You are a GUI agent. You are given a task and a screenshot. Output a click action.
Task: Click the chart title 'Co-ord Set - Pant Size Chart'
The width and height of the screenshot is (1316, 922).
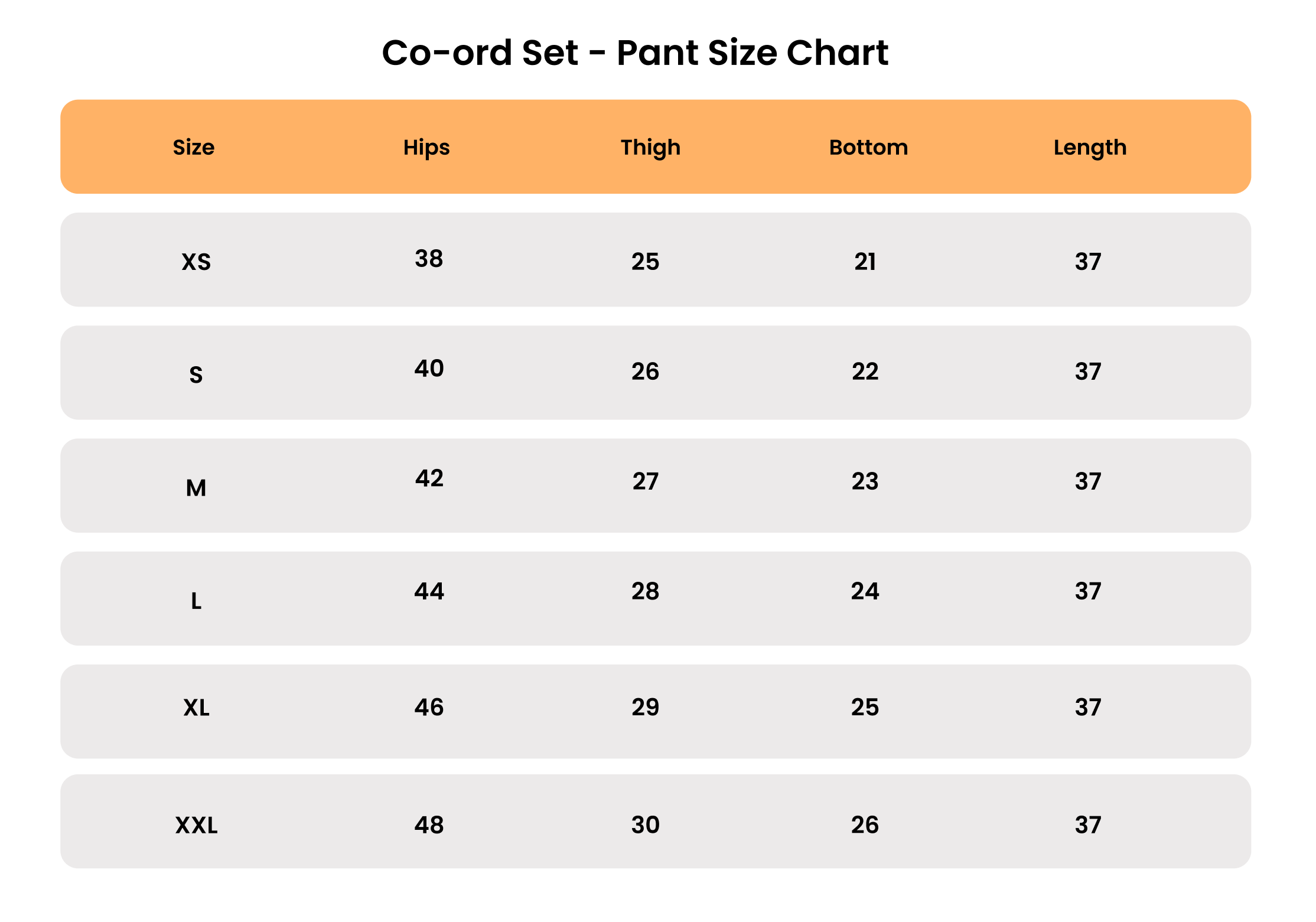635,53
